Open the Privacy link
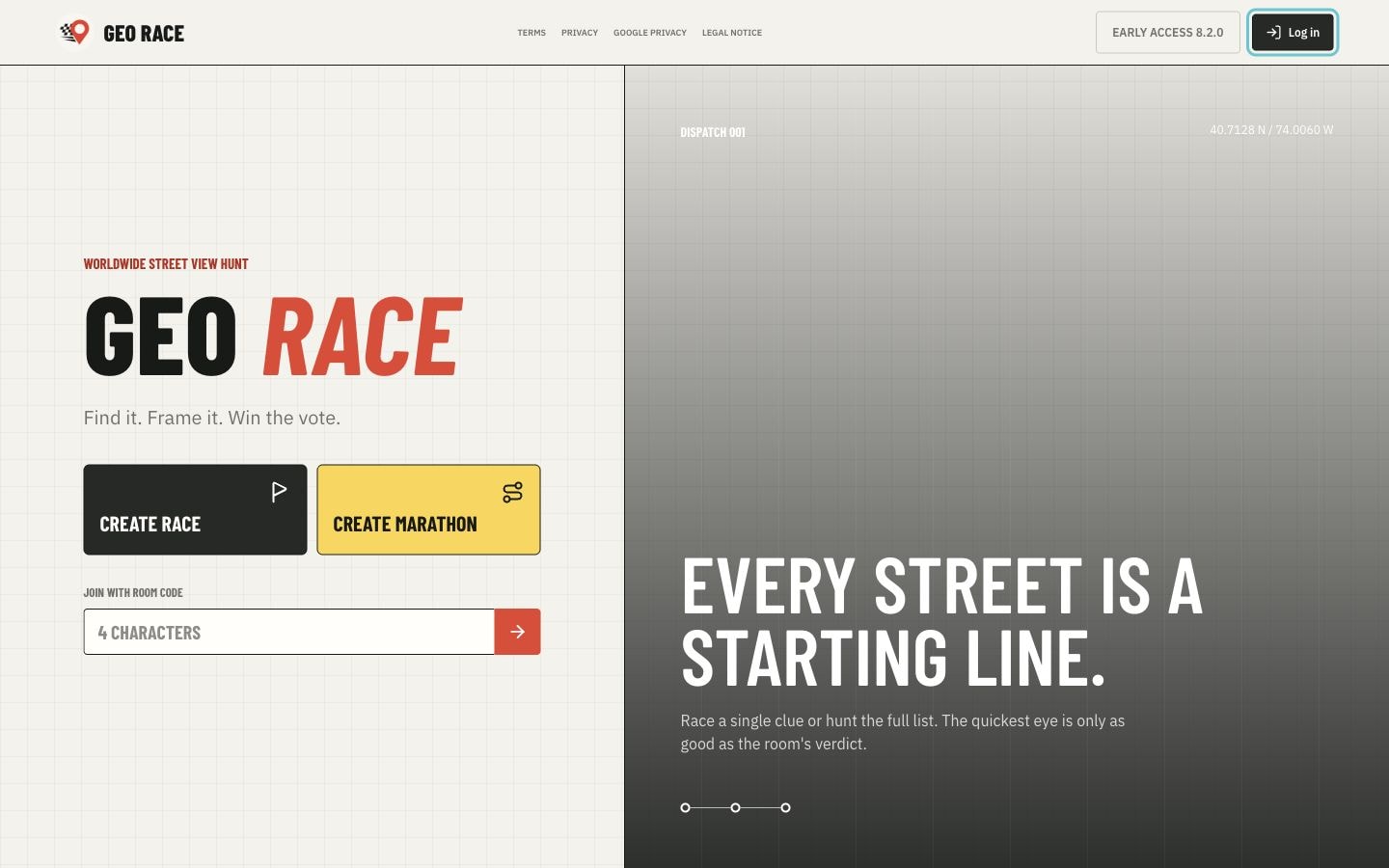The width and height of the screenshot is (1389, 868). pyautogui.click(x=580, y=33)
